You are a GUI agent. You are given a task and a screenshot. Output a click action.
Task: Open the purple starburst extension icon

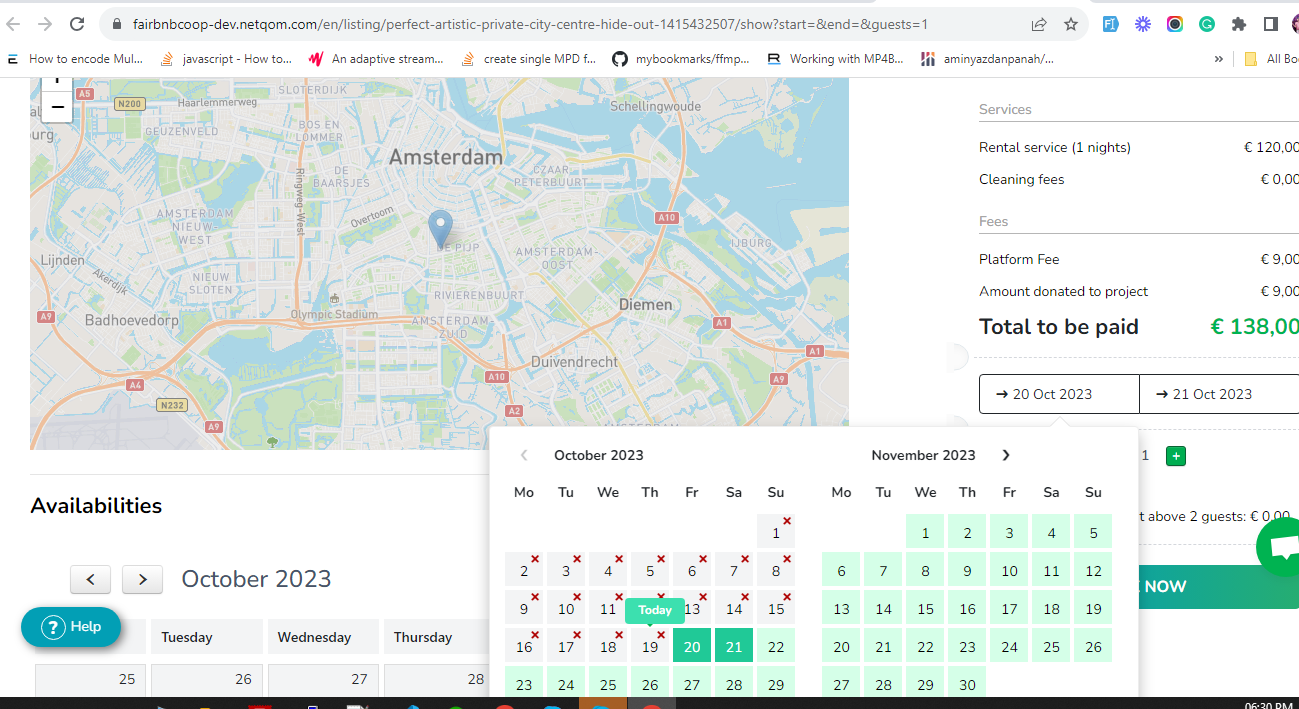pos(1143,24)
